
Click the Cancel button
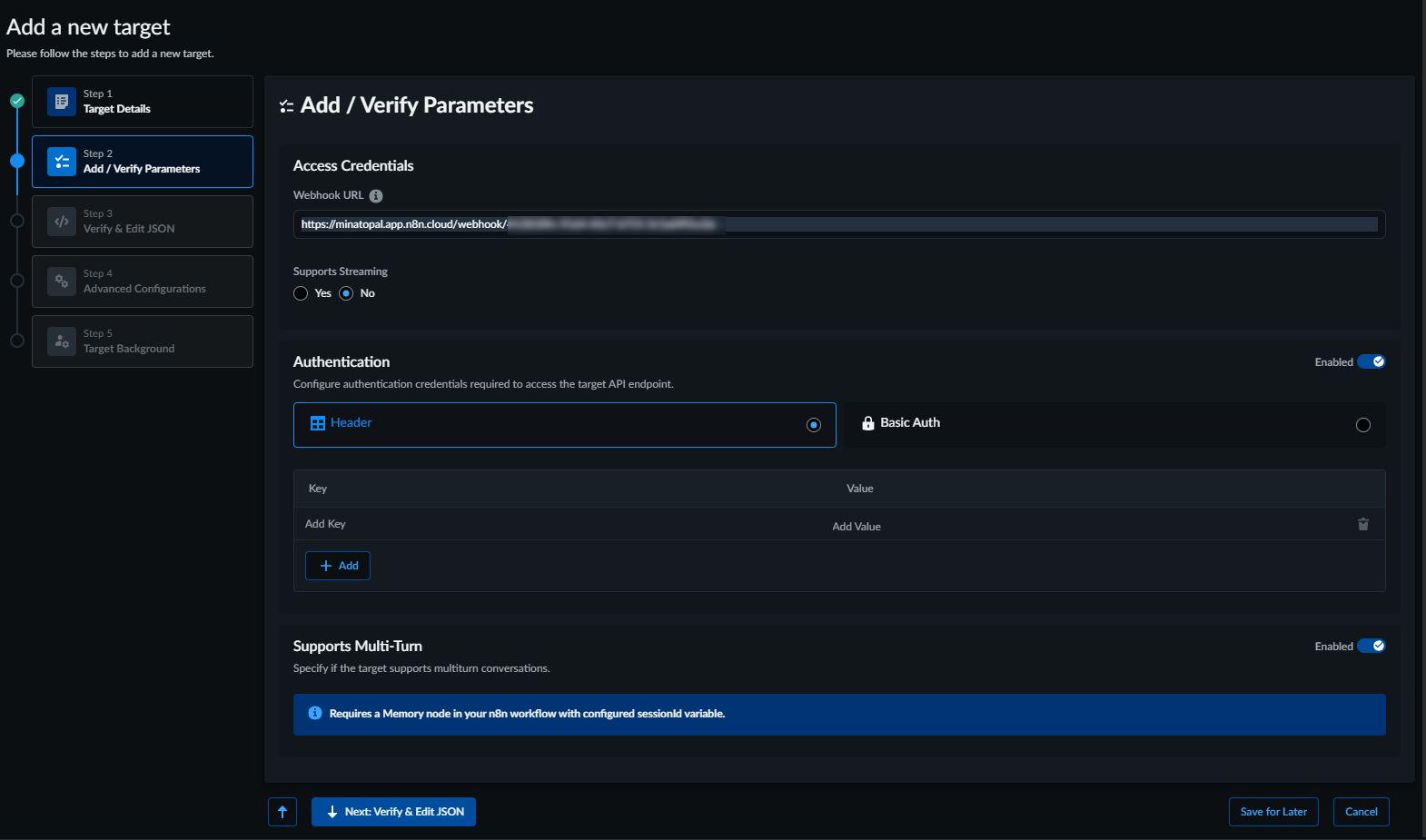click(x=1362, y=812)
